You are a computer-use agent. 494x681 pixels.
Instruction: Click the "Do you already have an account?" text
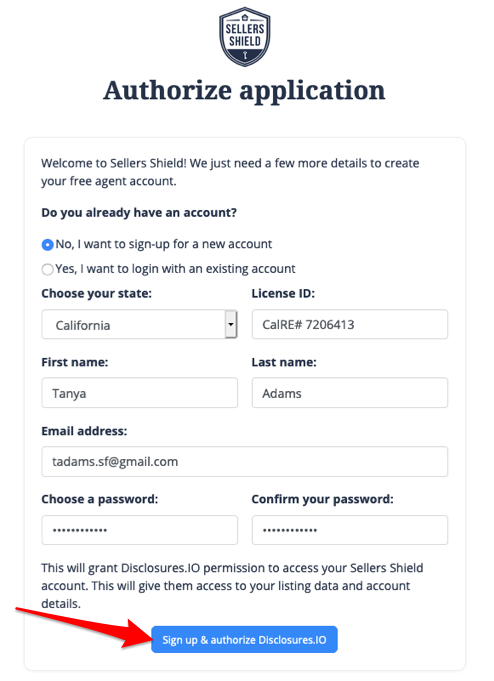[139, 213]
